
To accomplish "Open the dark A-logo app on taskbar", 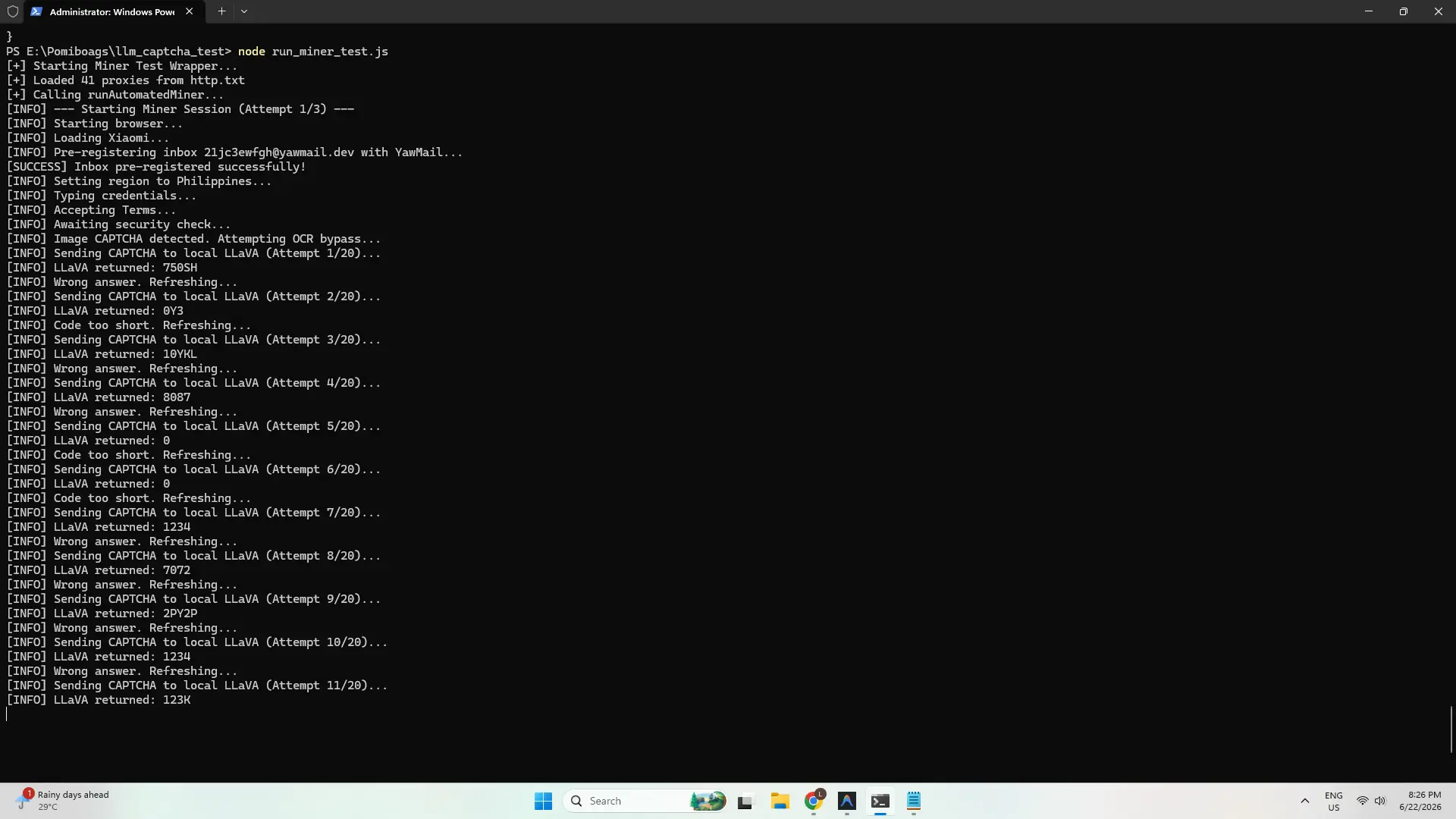I will [x=847, y=801].
